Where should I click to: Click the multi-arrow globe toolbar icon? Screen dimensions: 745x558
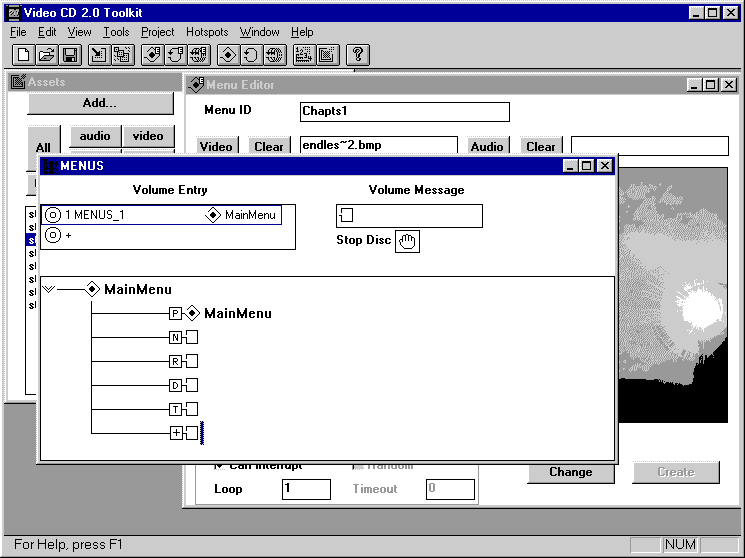click(x=275, y=55)
